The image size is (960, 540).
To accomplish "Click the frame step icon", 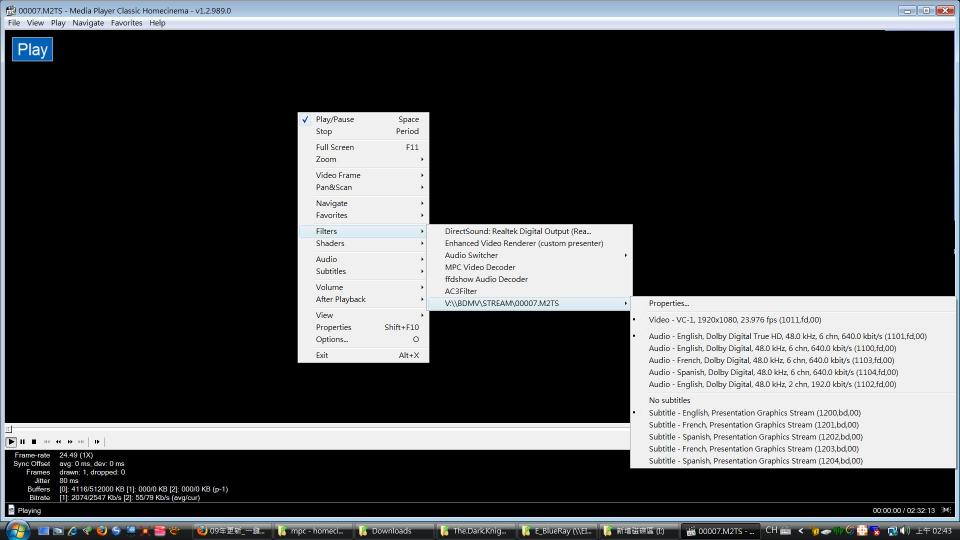I will pos(97,441).
